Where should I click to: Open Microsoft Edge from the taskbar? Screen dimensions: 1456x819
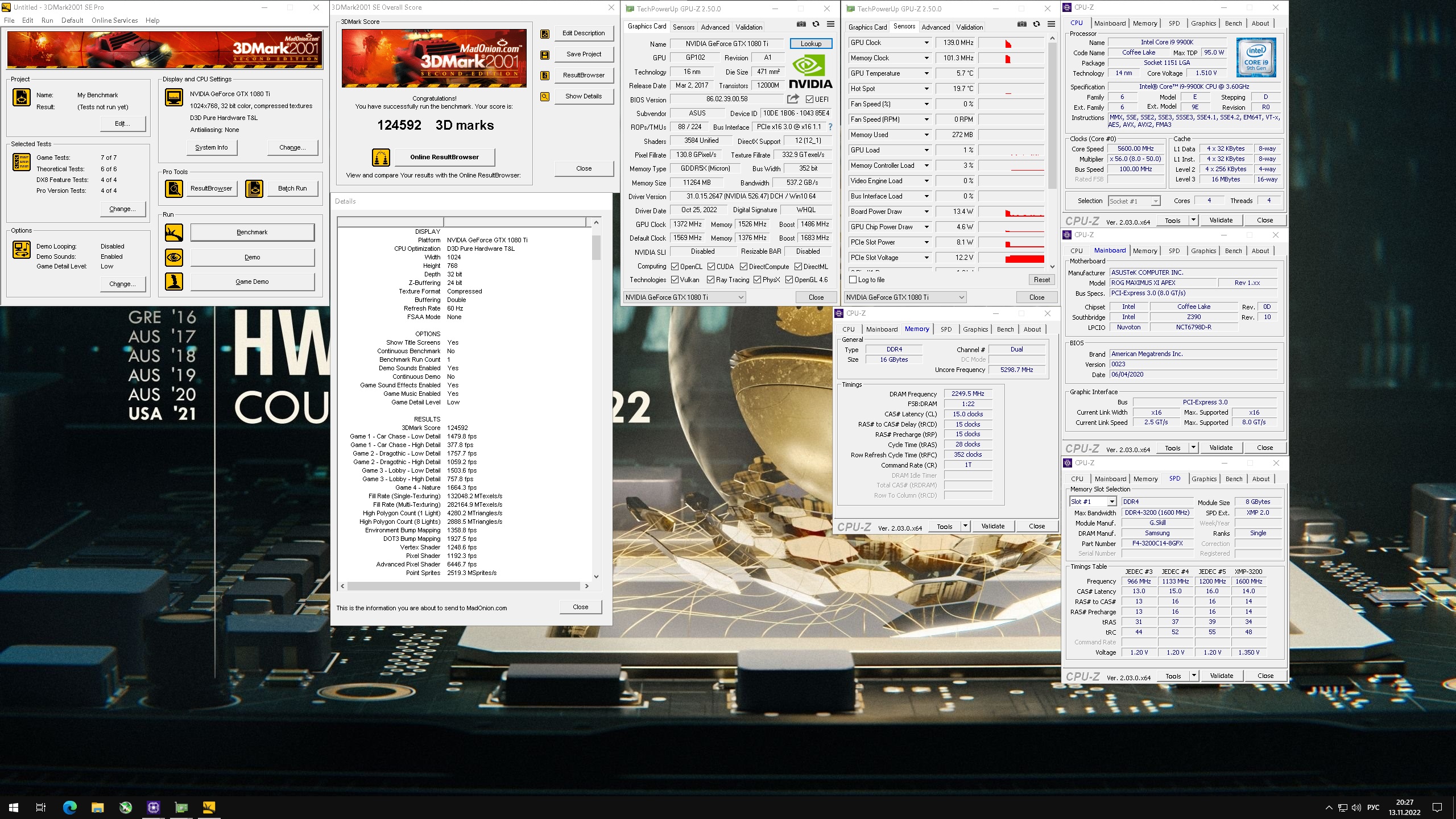pyautogui.click(x=69, y=807)
